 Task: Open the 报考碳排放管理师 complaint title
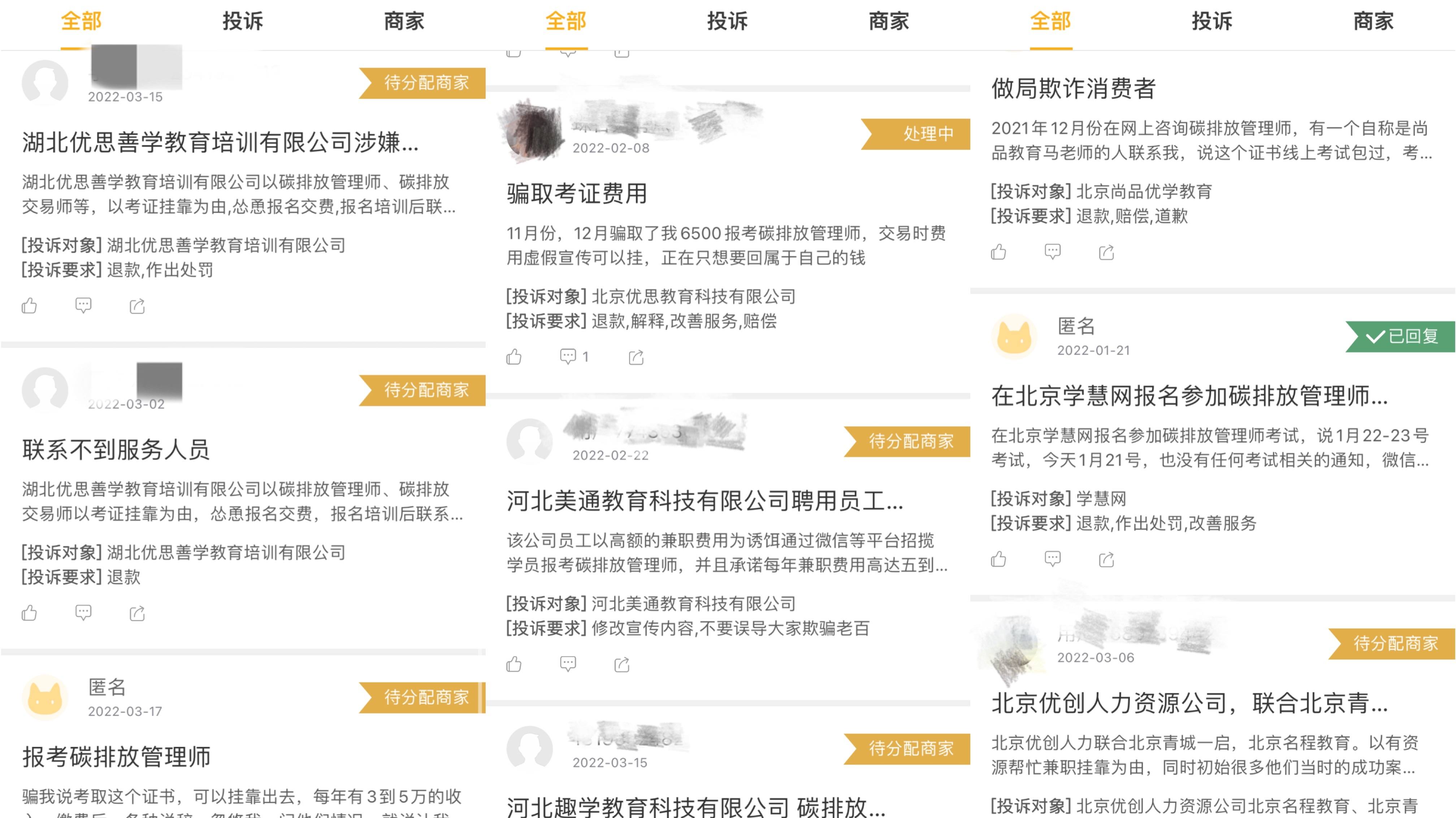(116, 756)
